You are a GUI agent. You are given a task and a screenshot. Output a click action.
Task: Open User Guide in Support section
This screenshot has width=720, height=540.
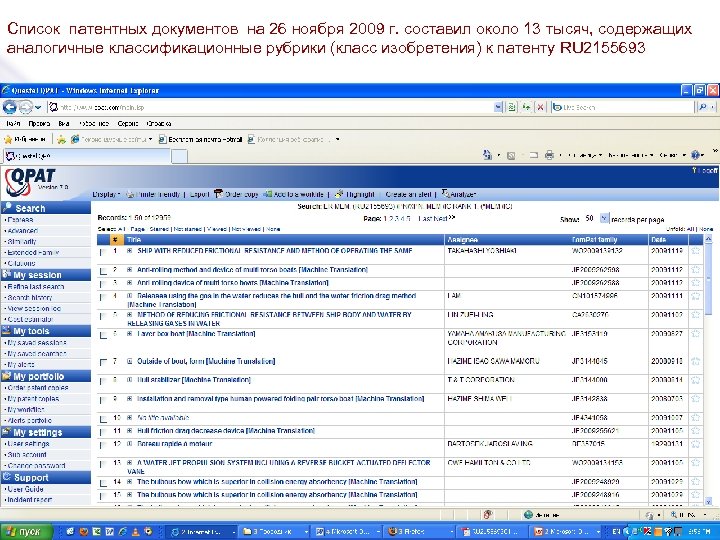pyautogui.click(x=25, y=489)
